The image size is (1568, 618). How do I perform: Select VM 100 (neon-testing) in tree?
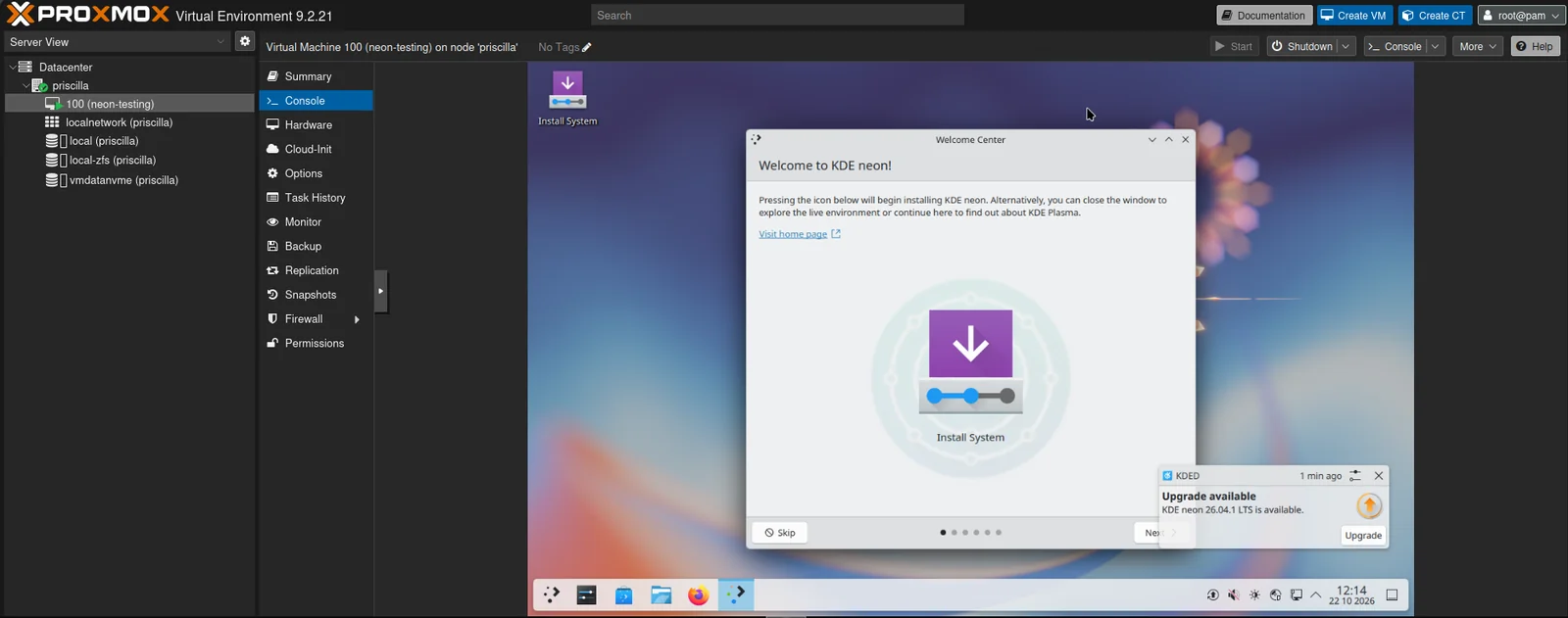click(x=129, y=104)
